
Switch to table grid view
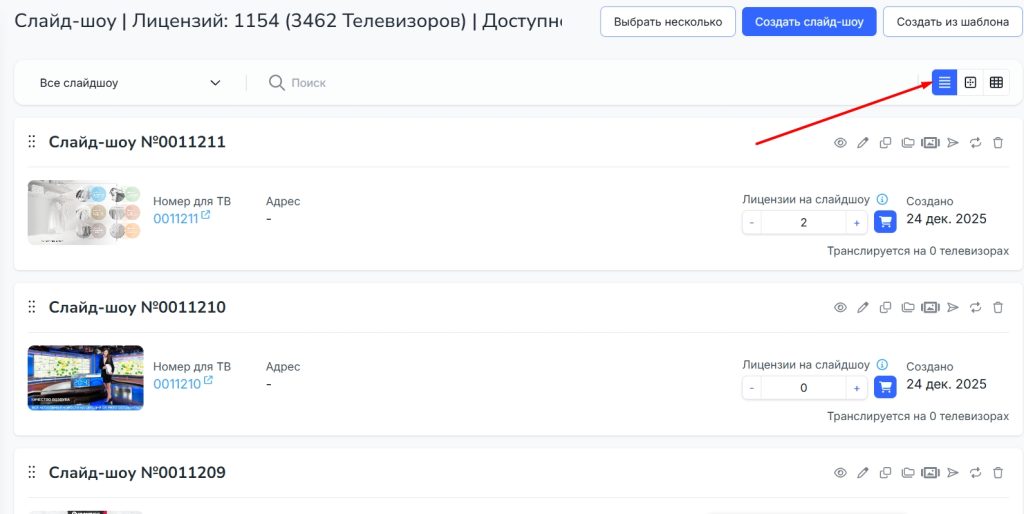click(996, 82)
